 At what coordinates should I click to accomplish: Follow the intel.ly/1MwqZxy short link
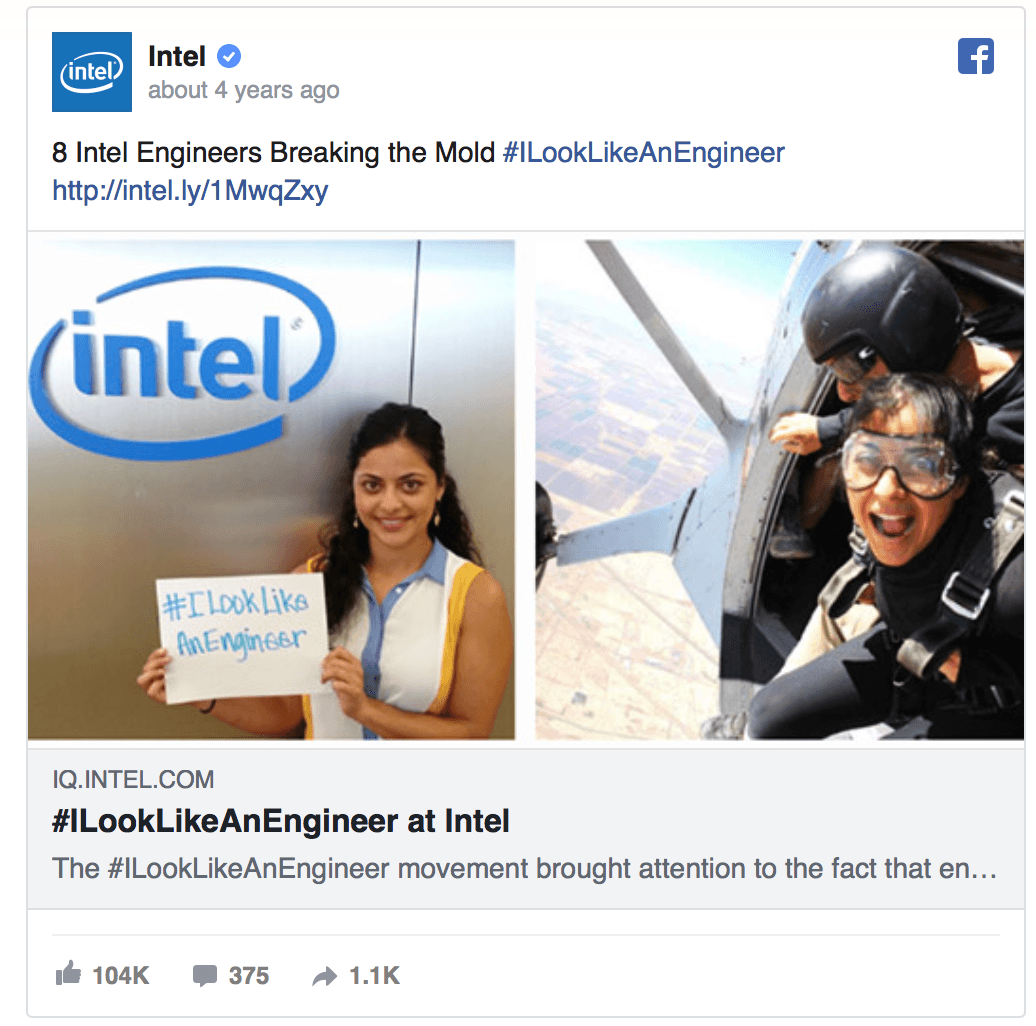190,191
